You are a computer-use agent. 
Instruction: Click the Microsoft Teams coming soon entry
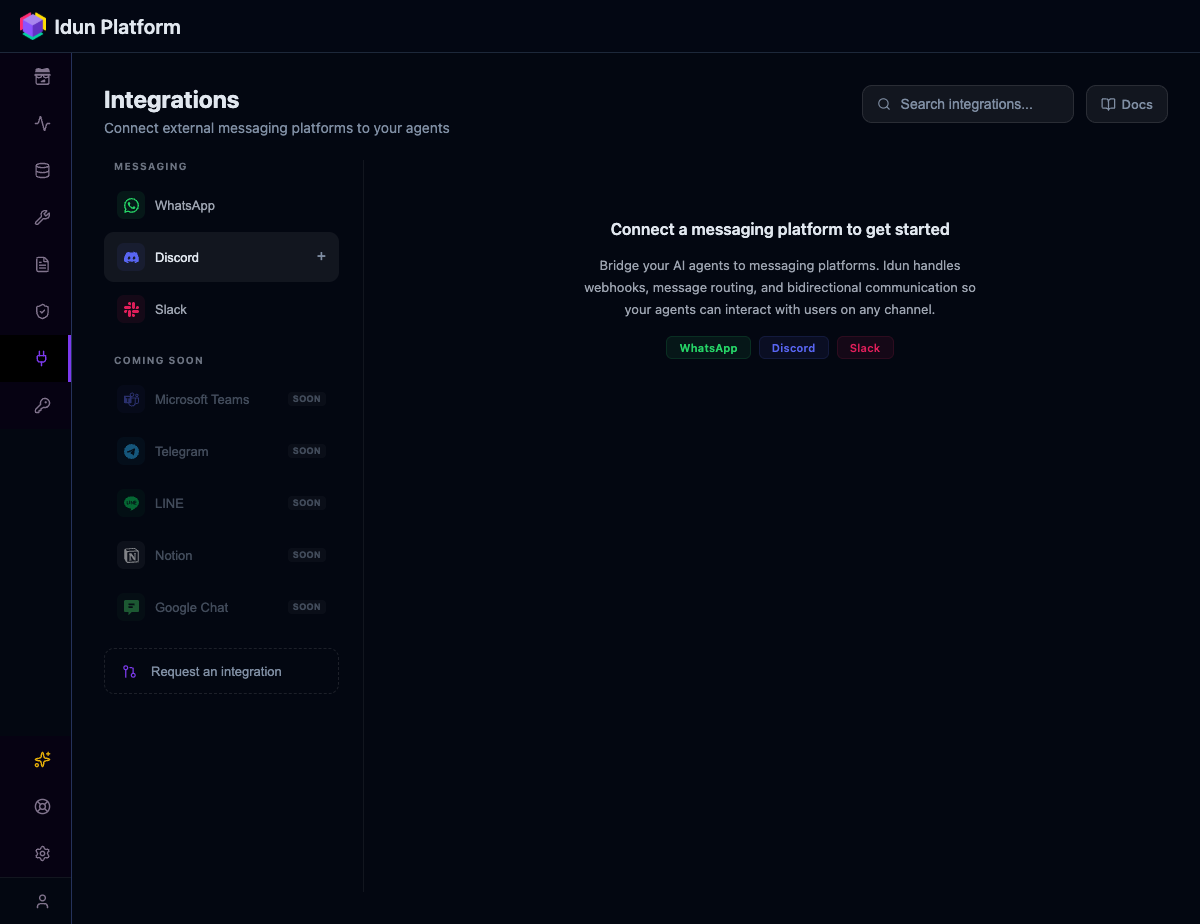tap(202, 399)
